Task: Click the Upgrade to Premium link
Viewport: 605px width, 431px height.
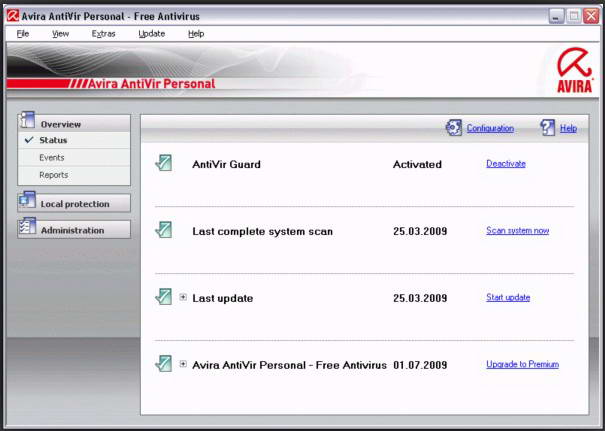Action: [522, 364]
